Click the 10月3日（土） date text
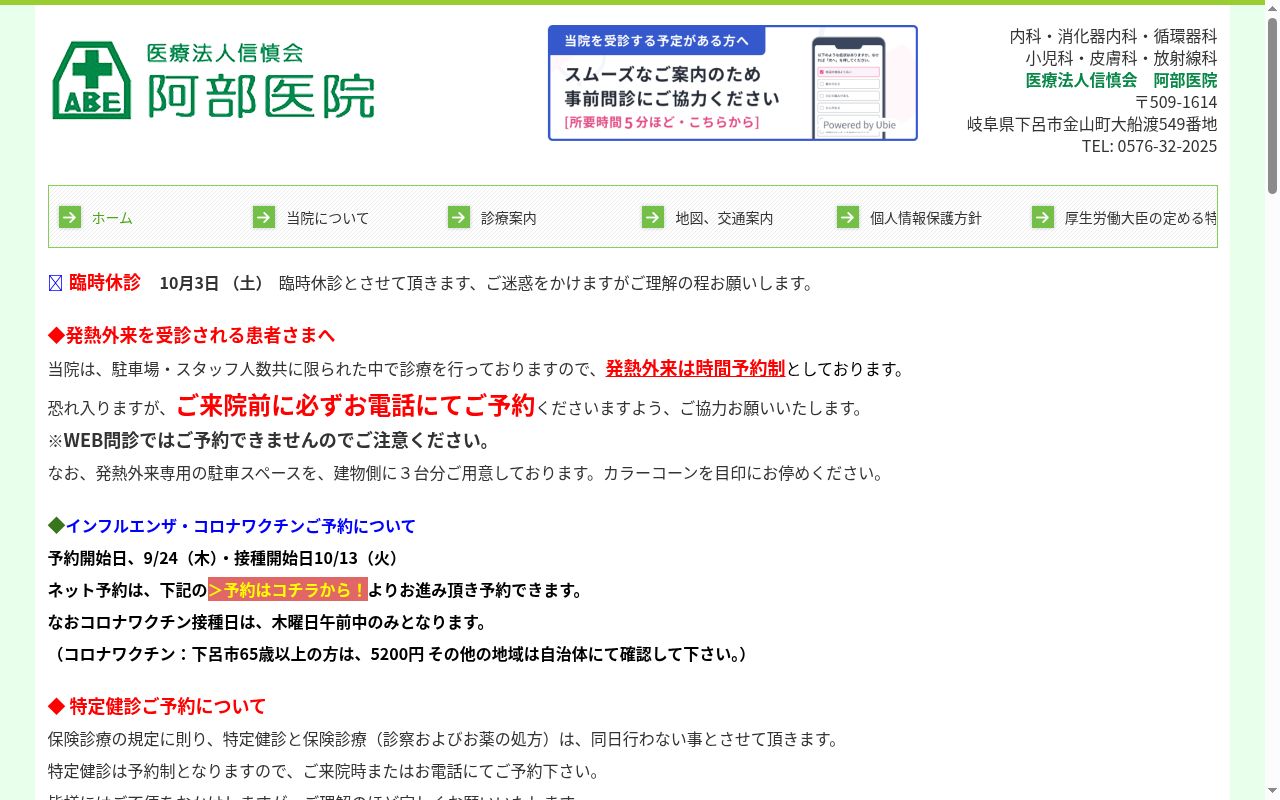The image size is (1280, 800). click(x=211, y=283)
